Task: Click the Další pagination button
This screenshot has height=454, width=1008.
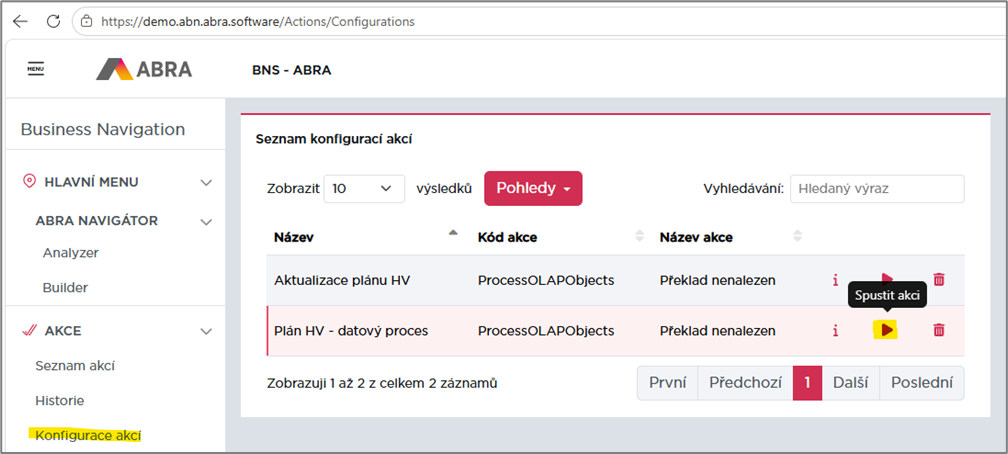Action: click(x=850, y=383)
